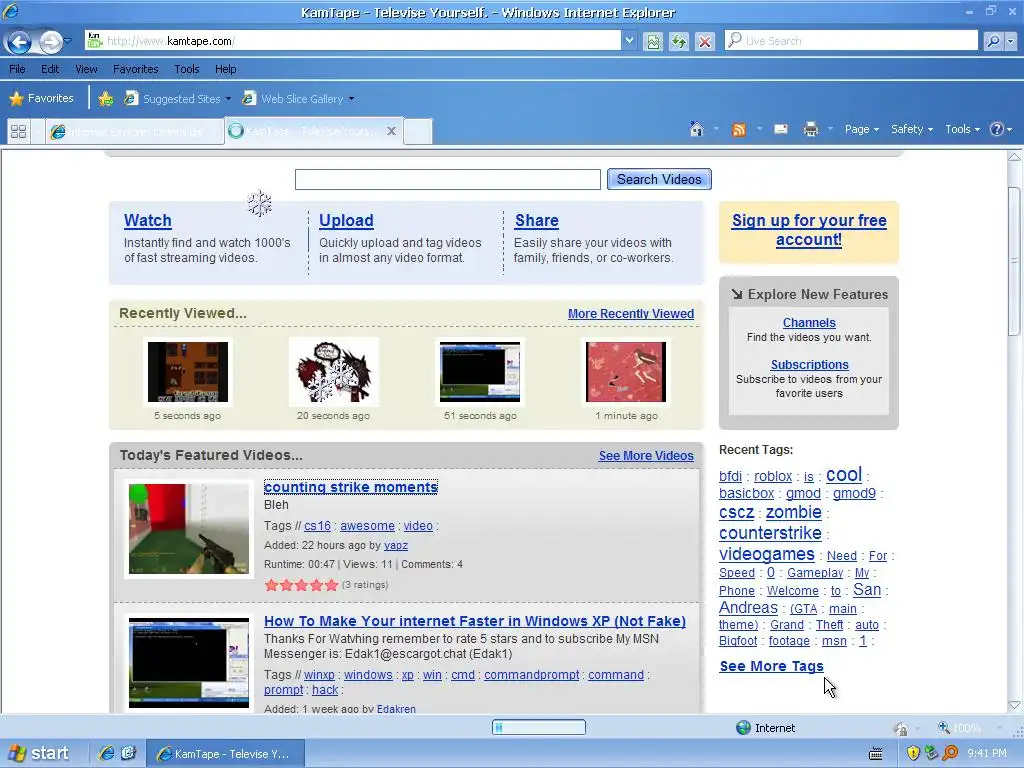The width and height of the screenshot is (1024, 768).
Task: Click the URL address bar
Action: tap(353, 40)
